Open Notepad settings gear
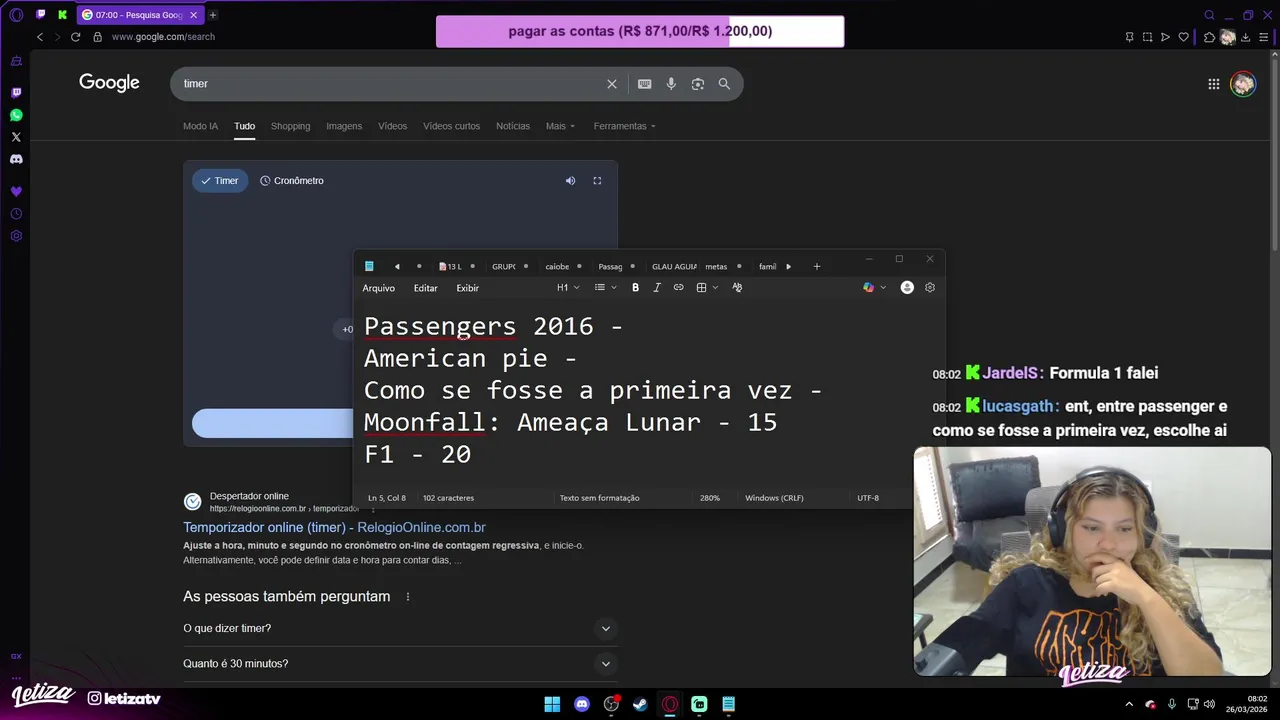This screenshot has height=720, width=1280. pyautogui.click(x=930, y=288)
